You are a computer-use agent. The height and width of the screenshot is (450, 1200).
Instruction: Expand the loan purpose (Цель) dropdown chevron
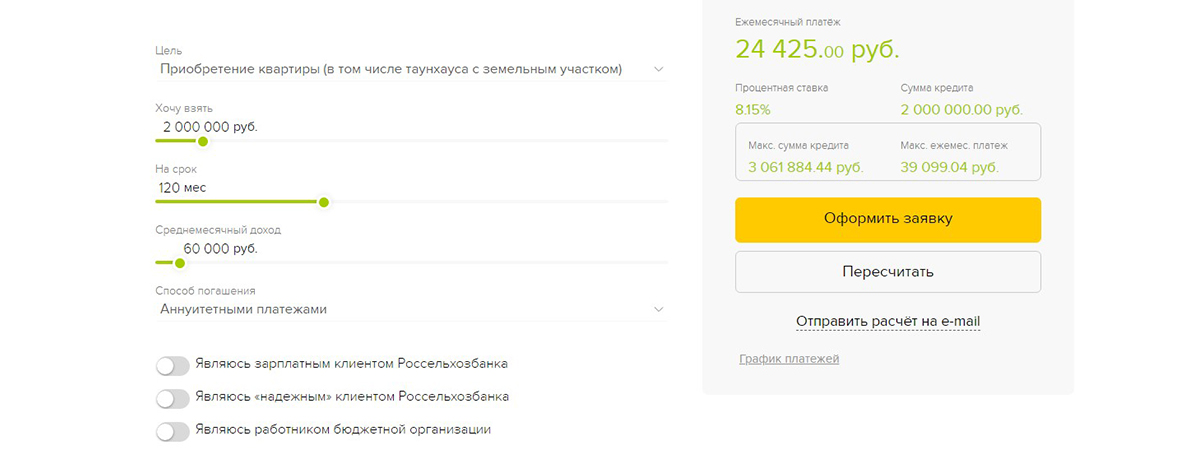coord(658,69)
